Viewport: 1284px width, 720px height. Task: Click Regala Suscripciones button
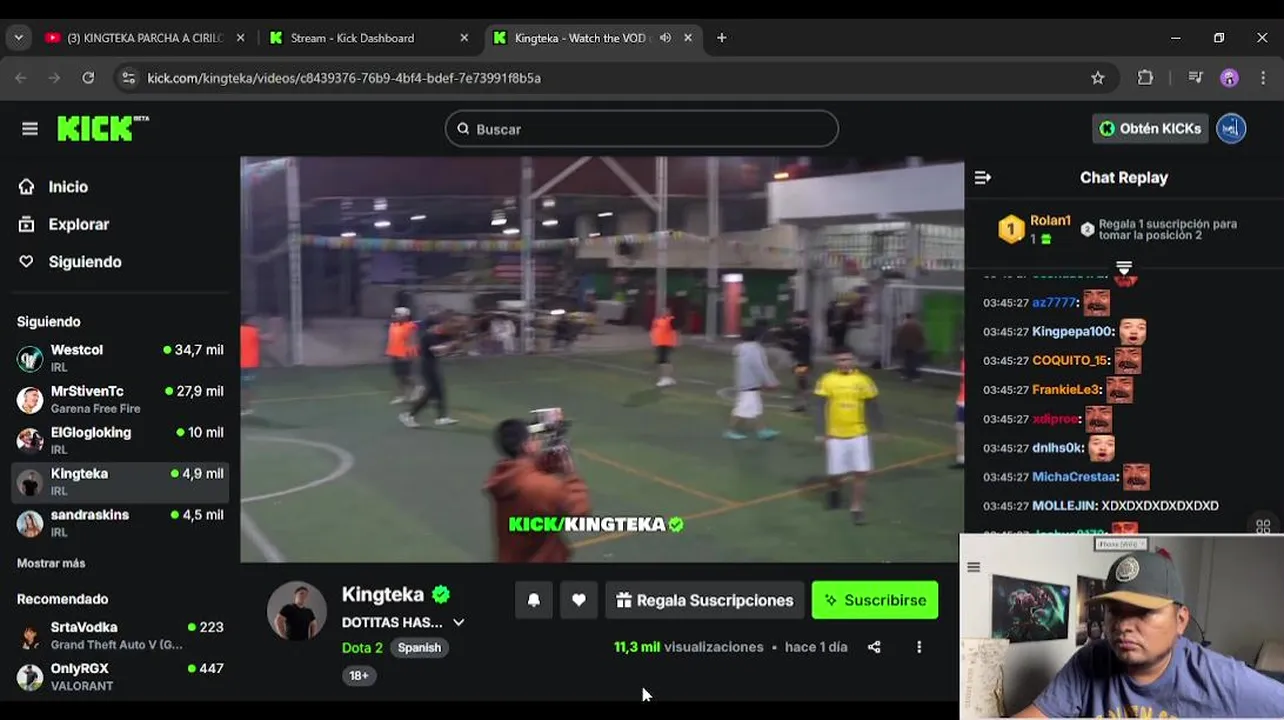(705, 600)
